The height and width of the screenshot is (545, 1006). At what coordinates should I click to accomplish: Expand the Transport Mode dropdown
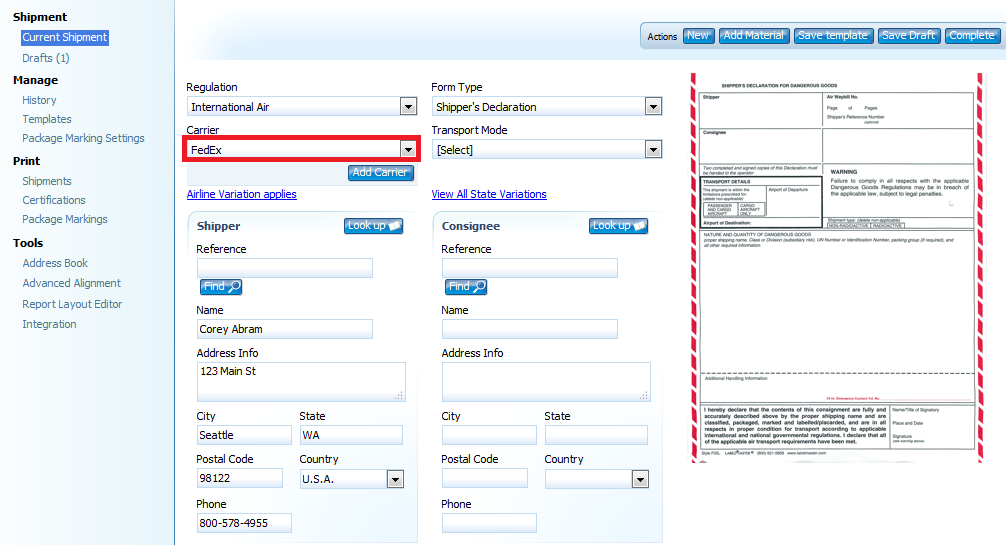(653, 150)
